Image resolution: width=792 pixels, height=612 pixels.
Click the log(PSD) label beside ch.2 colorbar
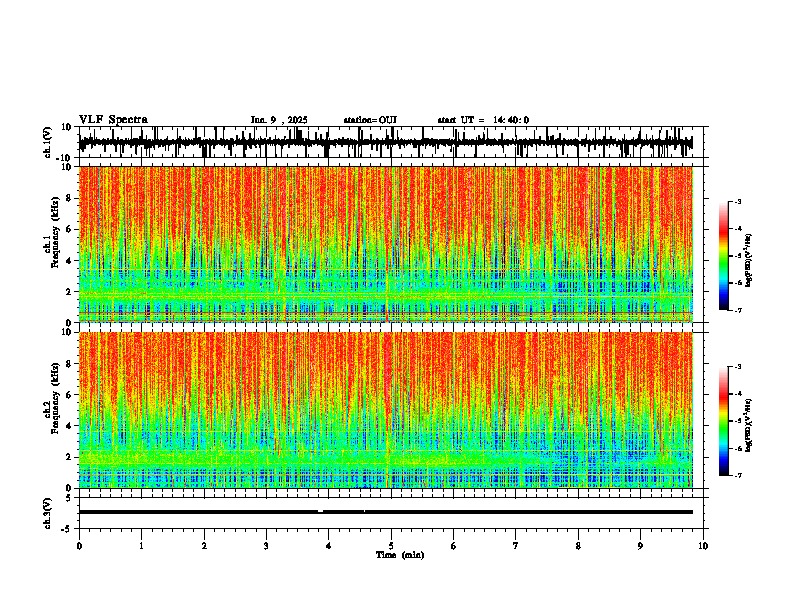pos(748,425)
